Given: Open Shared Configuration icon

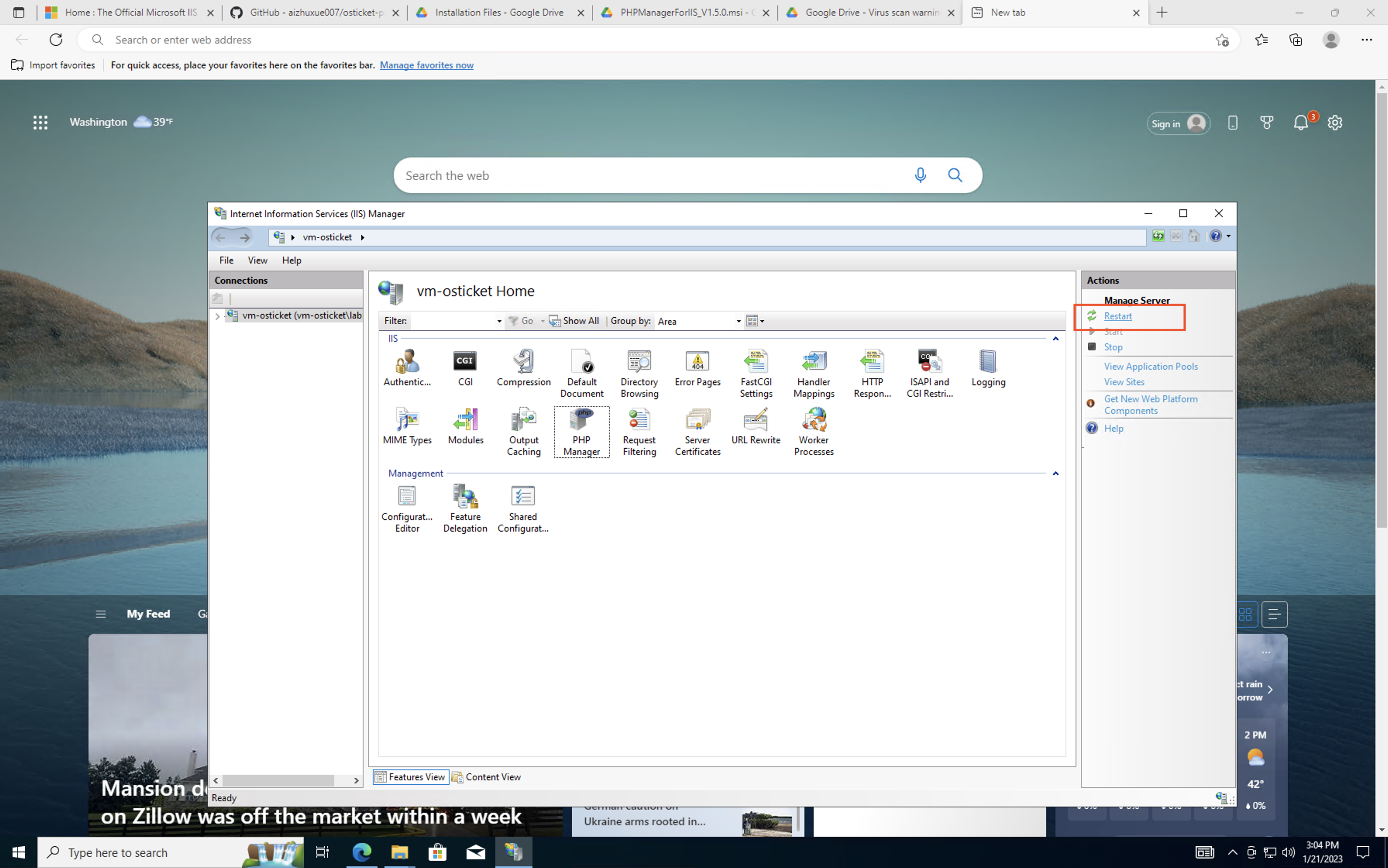Looking at the screenshot, I should pyautogui.click(x=523, y=509).
